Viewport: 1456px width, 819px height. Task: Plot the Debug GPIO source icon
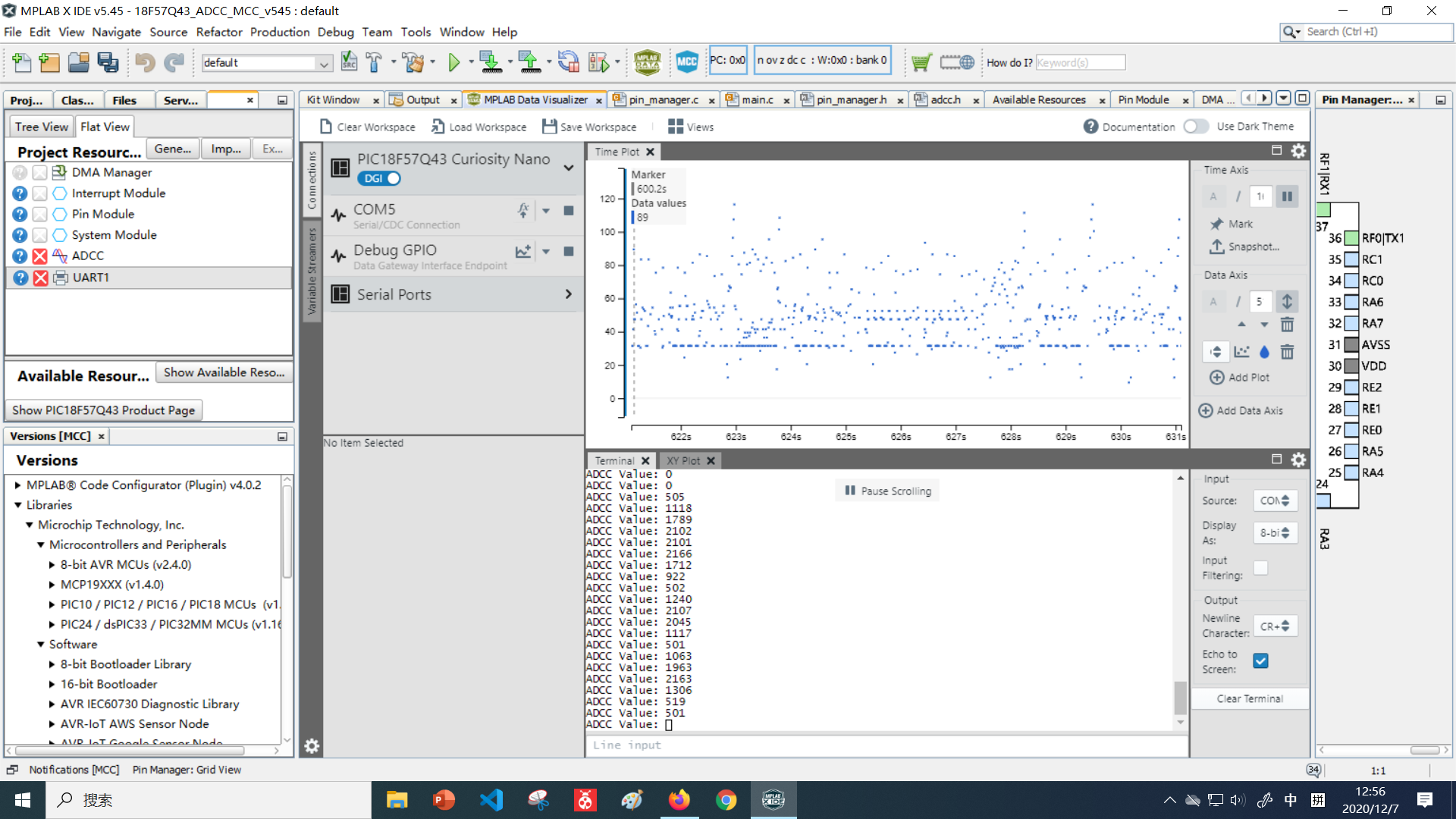tap(523, 251)
